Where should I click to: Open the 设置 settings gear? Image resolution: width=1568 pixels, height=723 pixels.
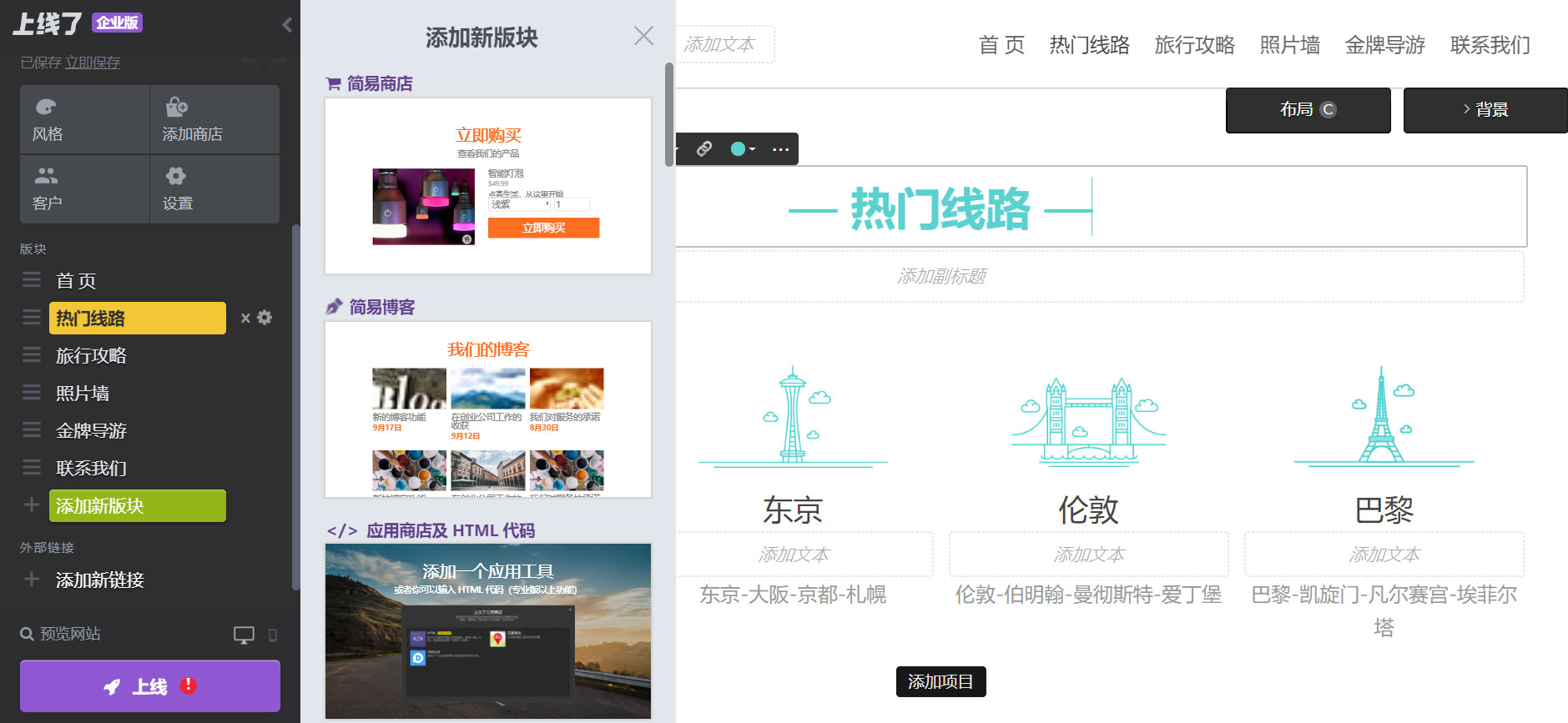(214, 188)
